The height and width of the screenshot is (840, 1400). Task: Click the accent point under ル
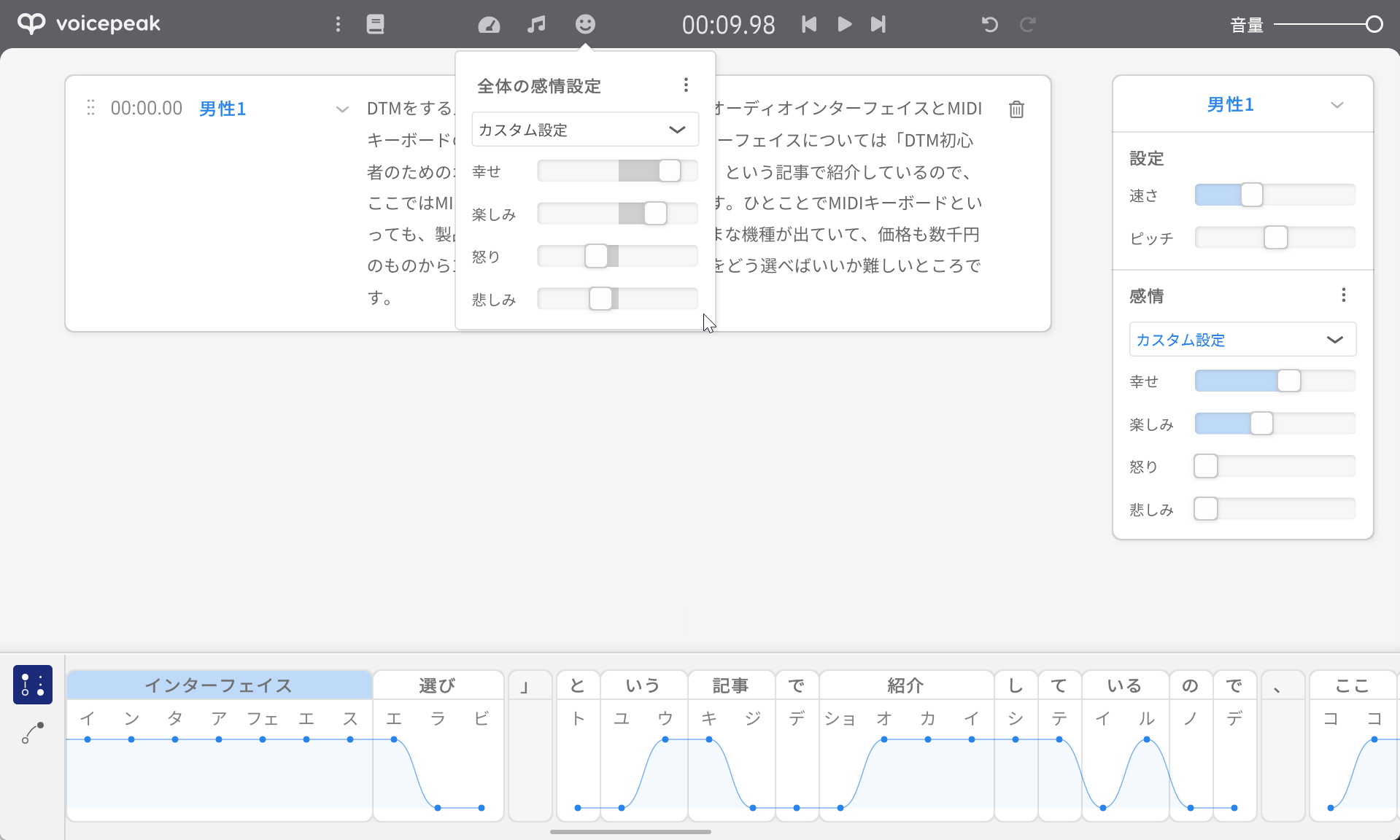coord(1147,739)
